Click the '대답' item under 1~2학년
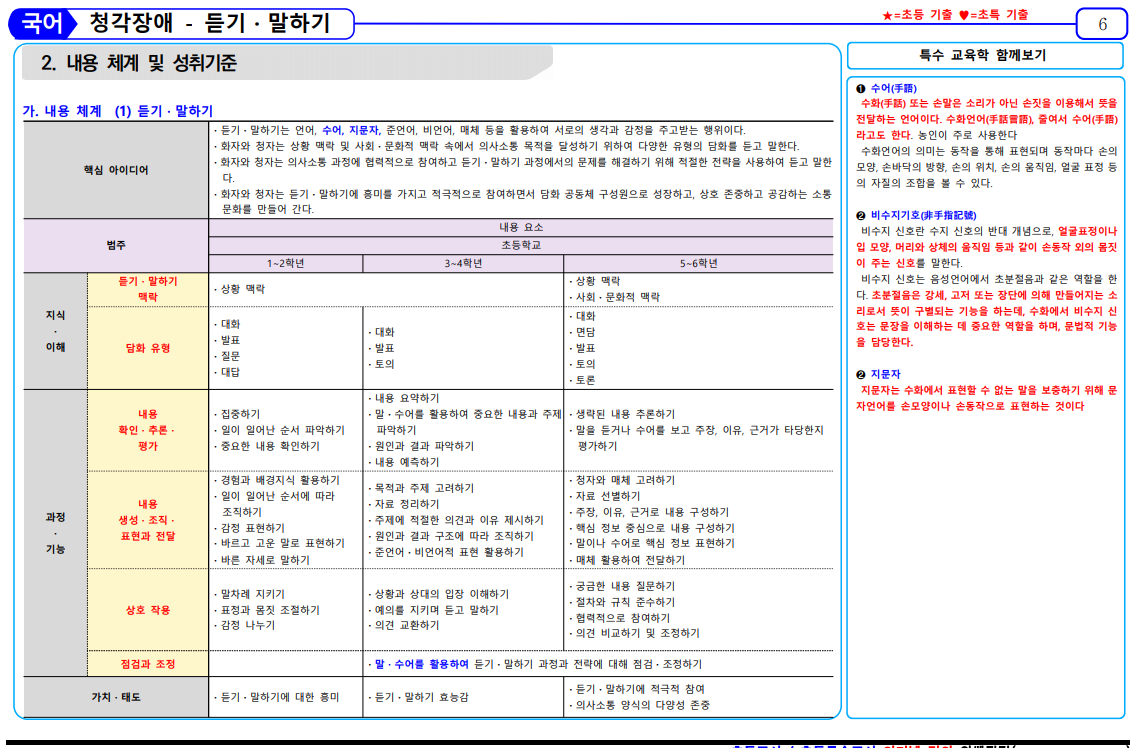Screen dimensions: 1135x748 point(230,372)
